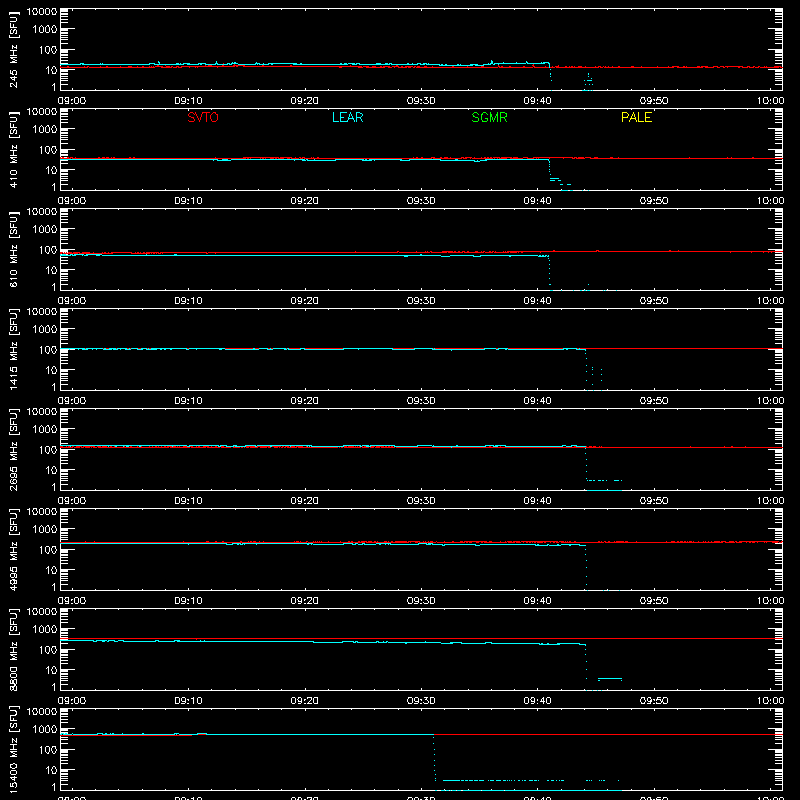
Task: Select the 610 MHz [SFU] axis title
Action: point(14,249)
